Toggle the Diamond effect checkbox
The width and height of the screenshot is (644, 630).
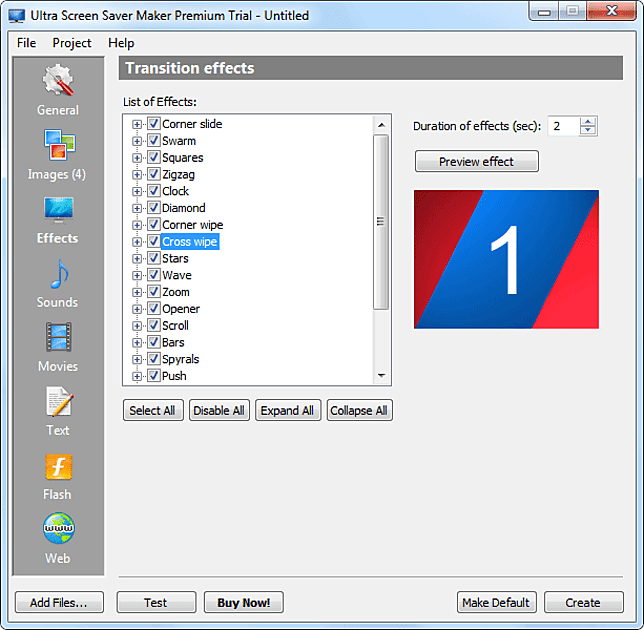(154, 207)
